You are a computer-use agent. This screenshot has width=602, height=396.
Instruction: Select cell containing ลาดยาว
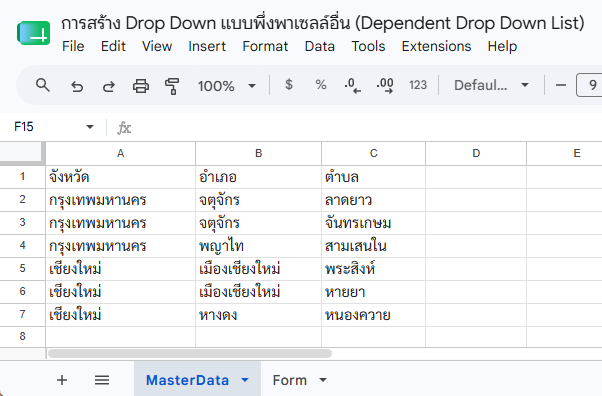click(374, 200)
